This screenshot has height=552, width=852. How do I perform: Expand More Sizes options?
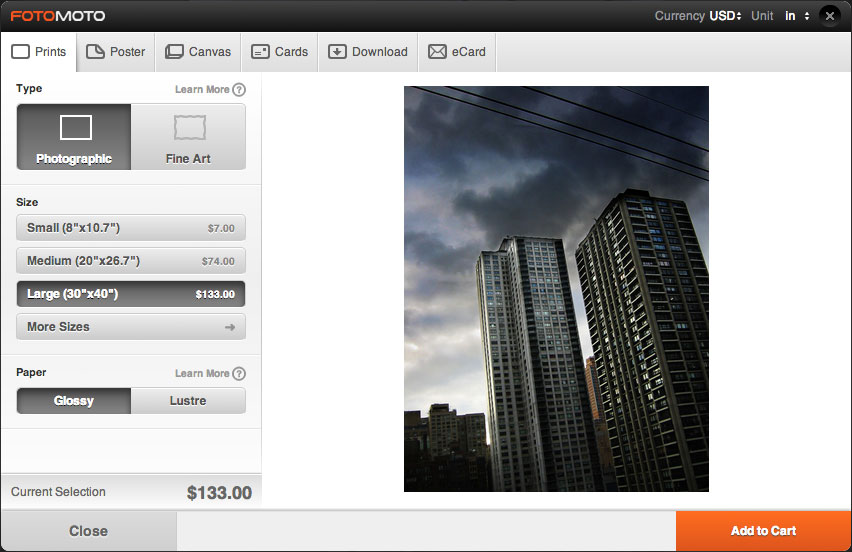(x=131, y=327)
